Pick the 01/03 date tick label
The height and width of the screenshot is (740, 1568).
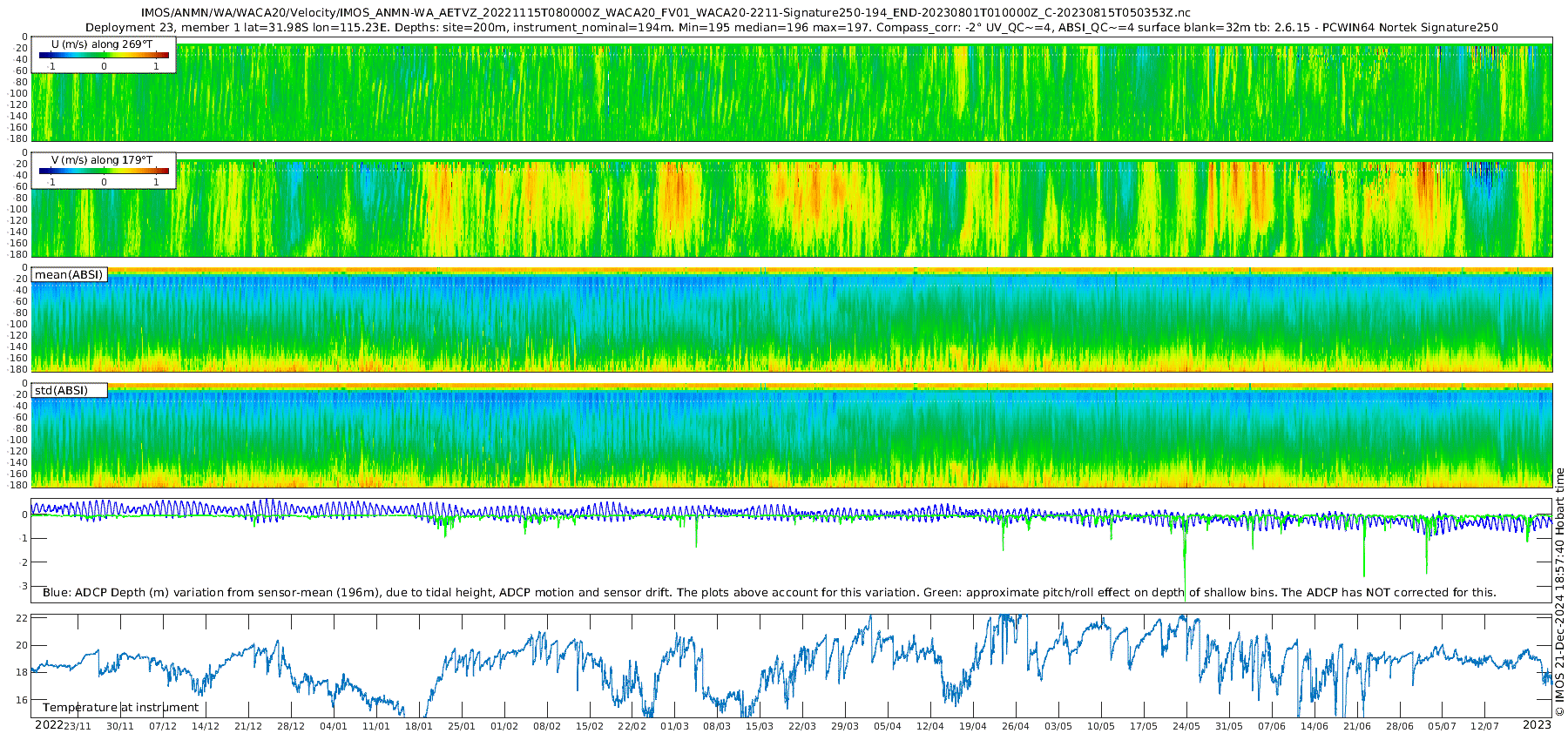(x=674, y=726)
